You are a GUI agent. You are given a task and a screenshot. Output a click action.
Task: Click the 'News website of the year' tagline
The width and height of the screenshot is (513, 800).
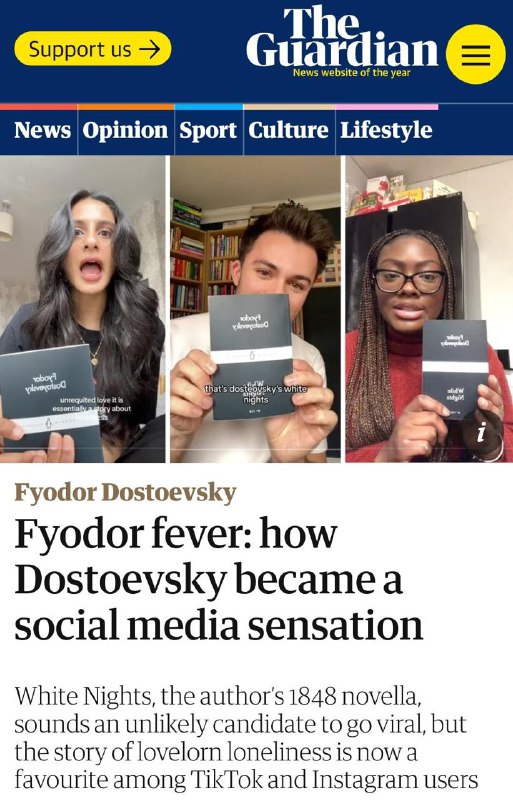[352, 73]
